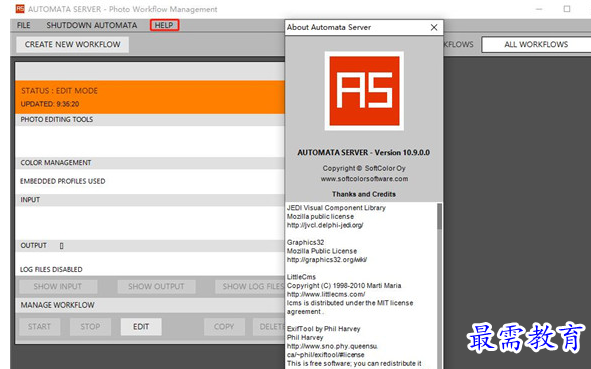Close the About Automata Server dialog
Viewport: 591px width, 369px height.
pos(434,27)
